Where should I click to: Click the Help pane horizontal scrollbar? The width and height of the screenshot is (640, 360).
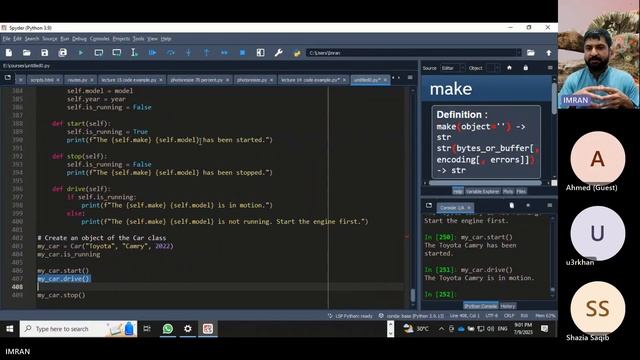tap(486, 183)
